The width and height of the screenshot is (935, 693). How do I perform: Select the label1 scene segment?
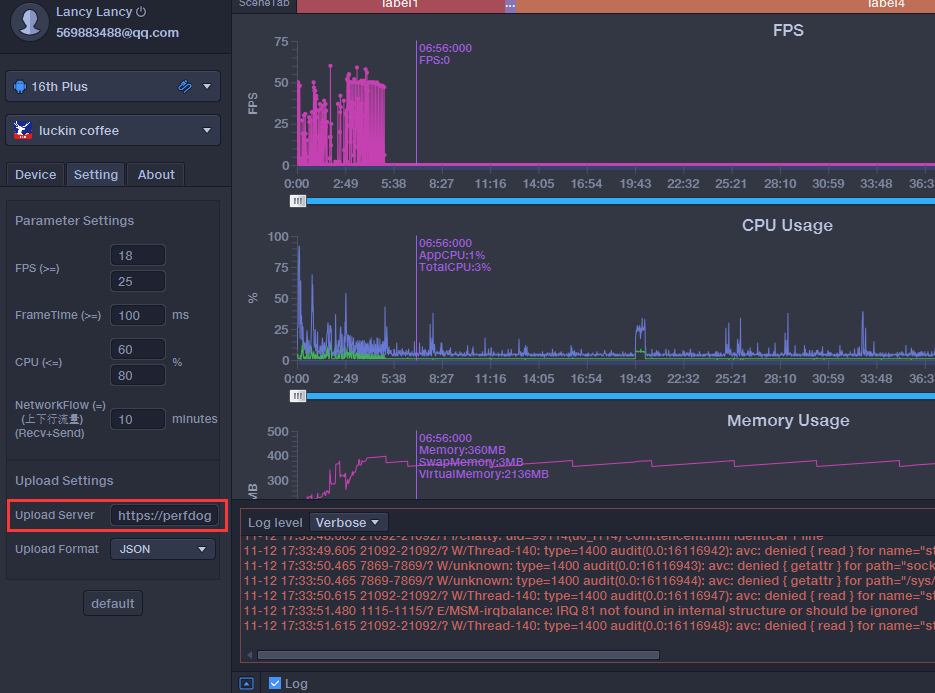pyautogui.click(x=400, y=5)
